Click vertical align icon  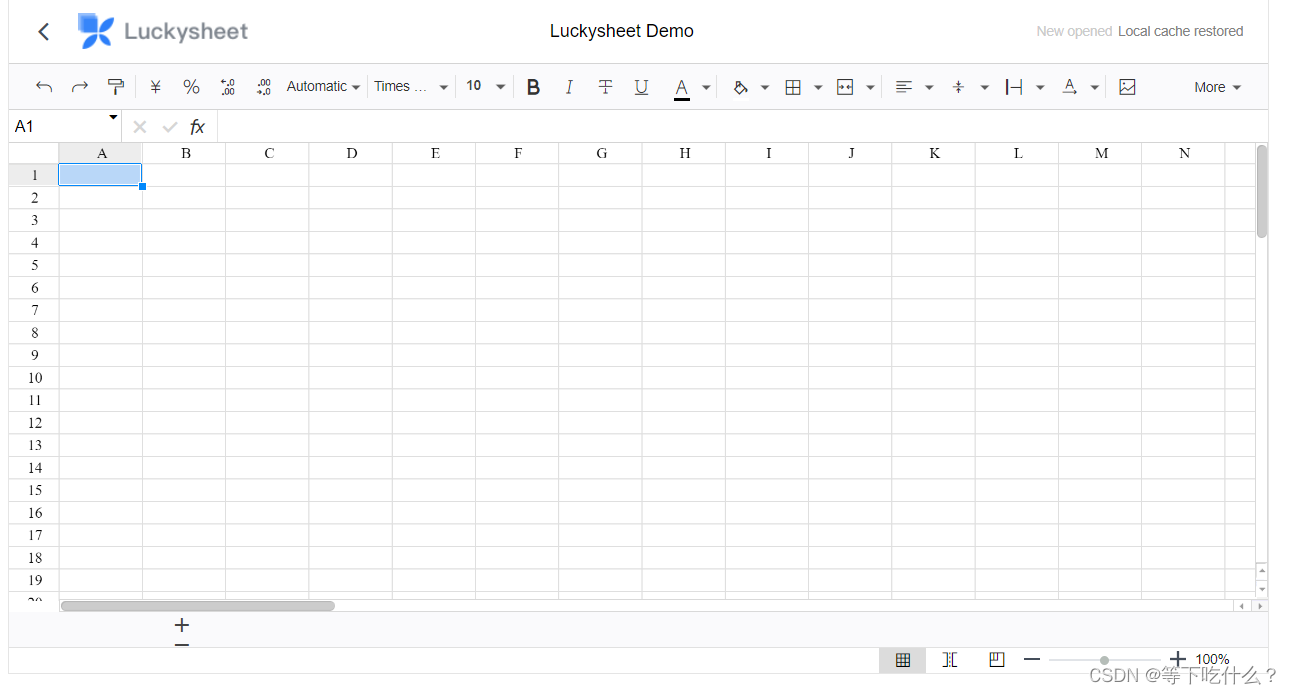[958, 87]
